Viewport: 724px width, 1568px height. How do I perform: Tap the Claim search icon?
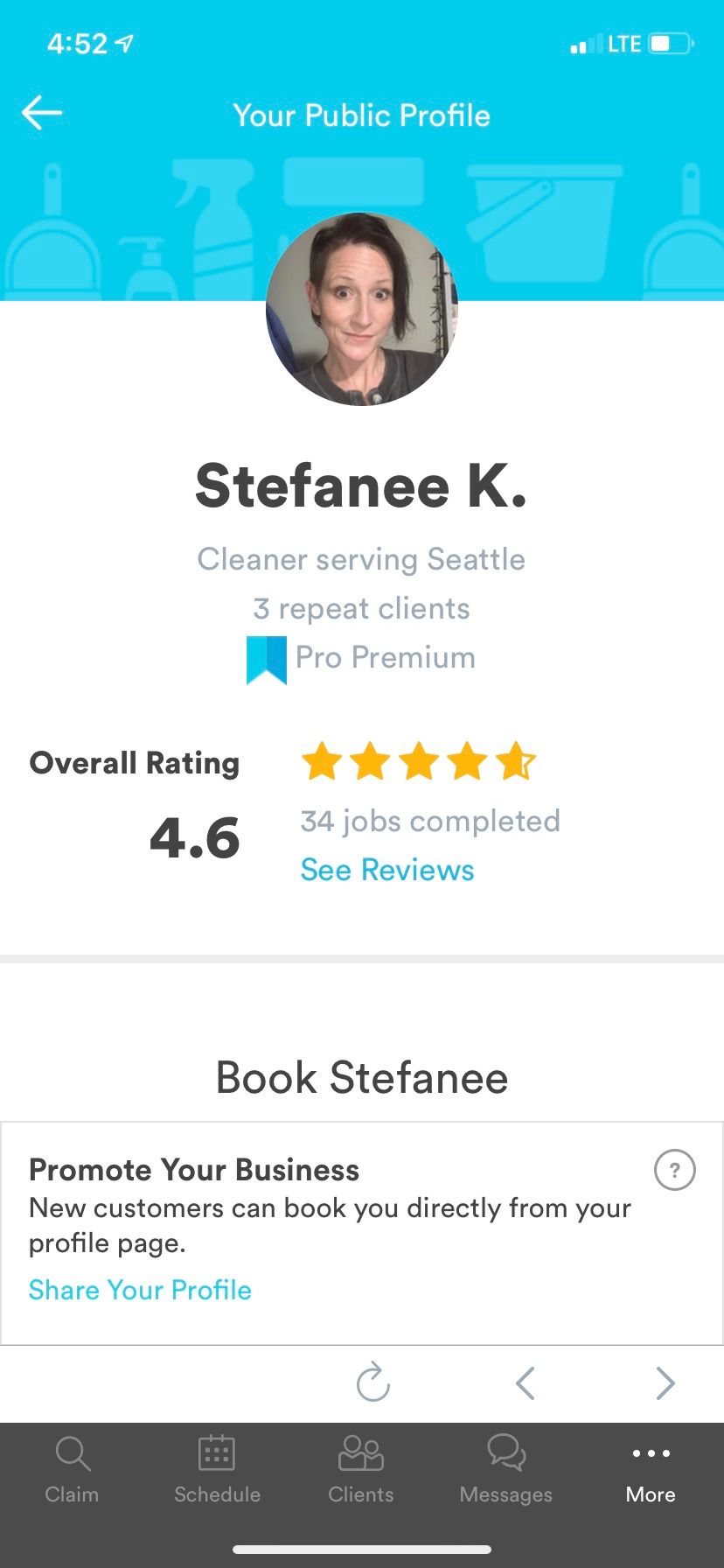click(x=72, y=1454)
